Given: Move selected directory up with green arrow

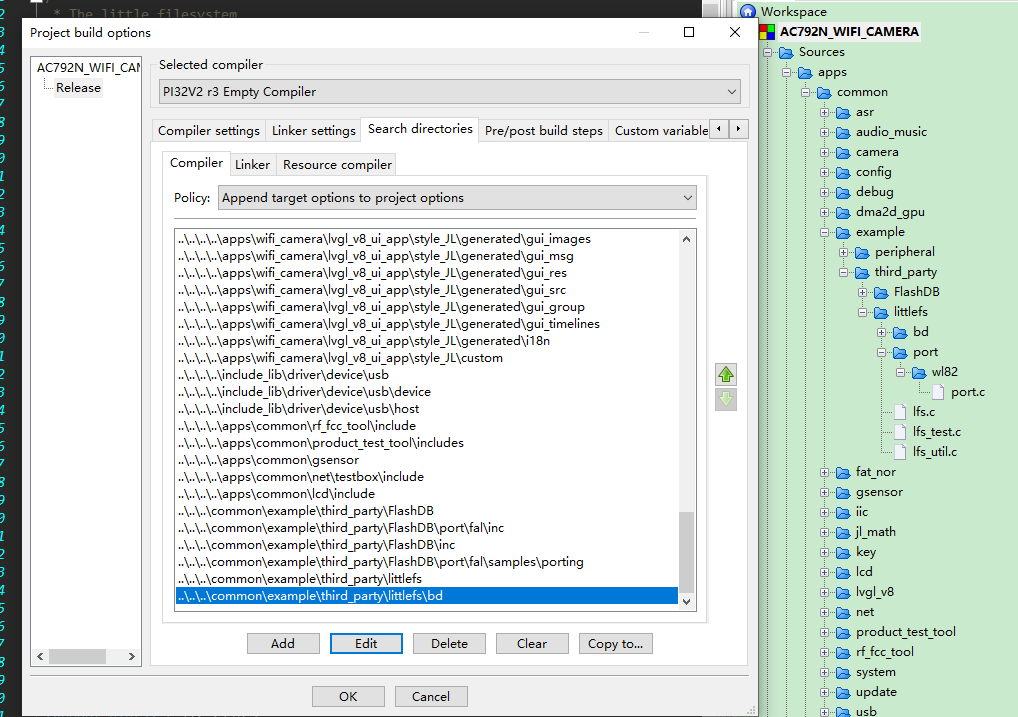Looking at the screenshot, I should point(726,374).
